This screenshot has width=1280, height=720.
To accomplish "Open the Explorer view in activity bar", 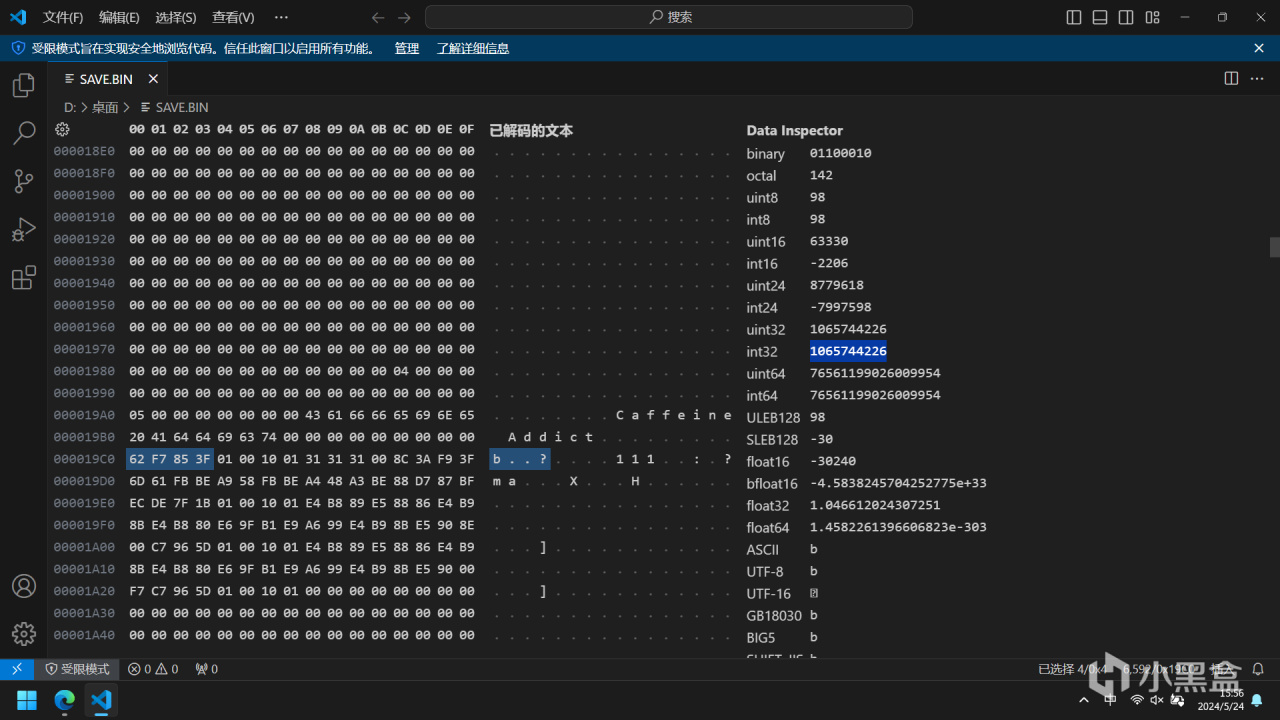I will (x=24, y=86).
